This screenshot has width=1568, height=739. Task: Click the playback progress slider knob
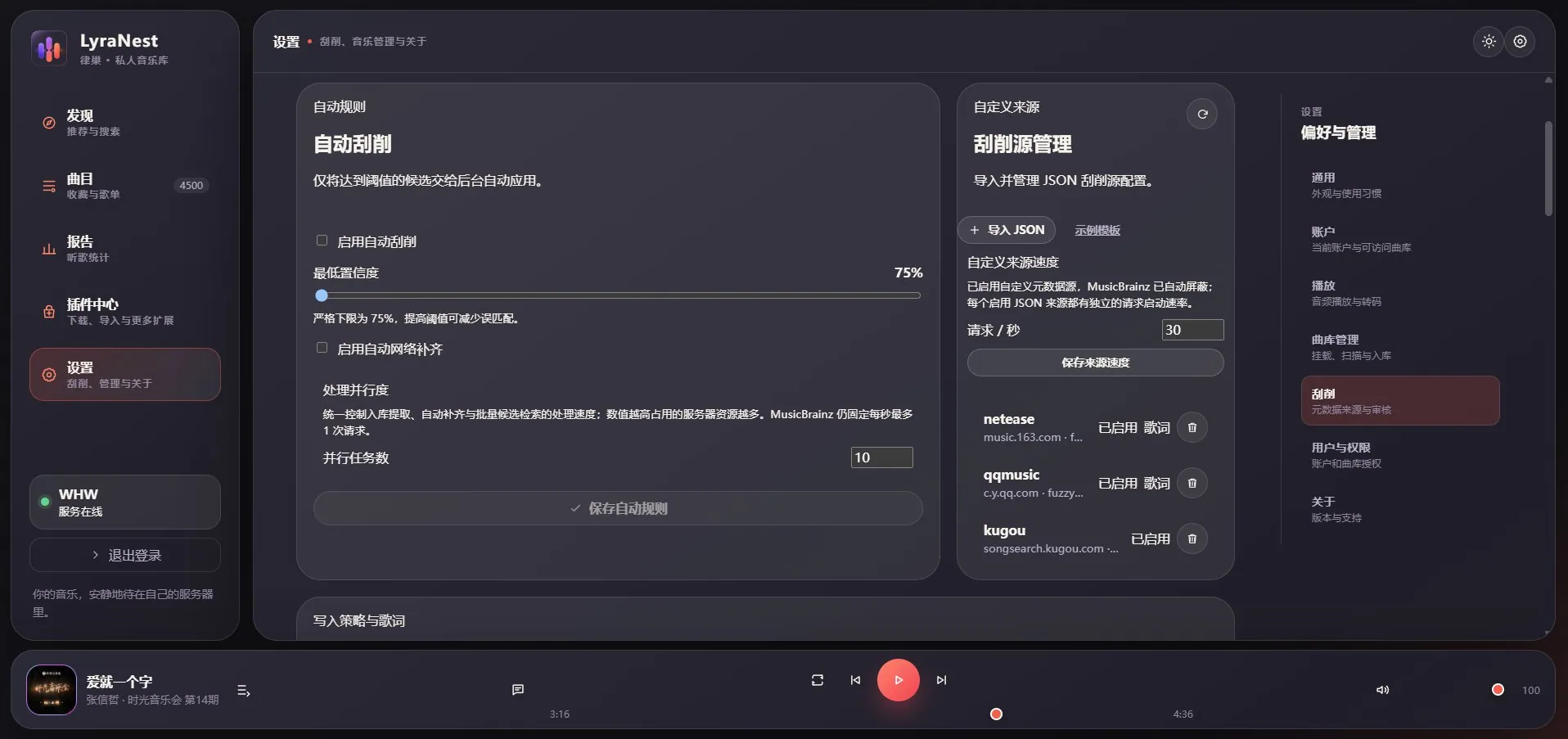(996, 714)
